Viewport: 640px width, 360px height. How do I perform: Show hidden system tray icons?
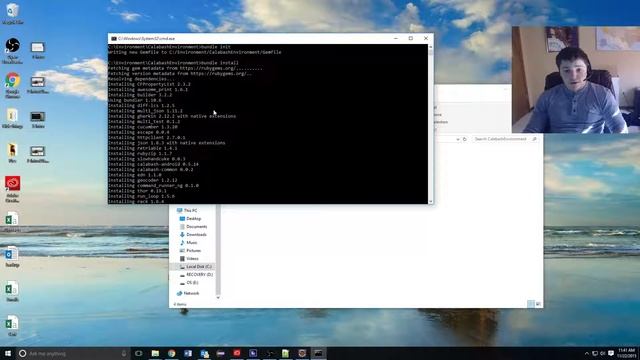(587, 353)
